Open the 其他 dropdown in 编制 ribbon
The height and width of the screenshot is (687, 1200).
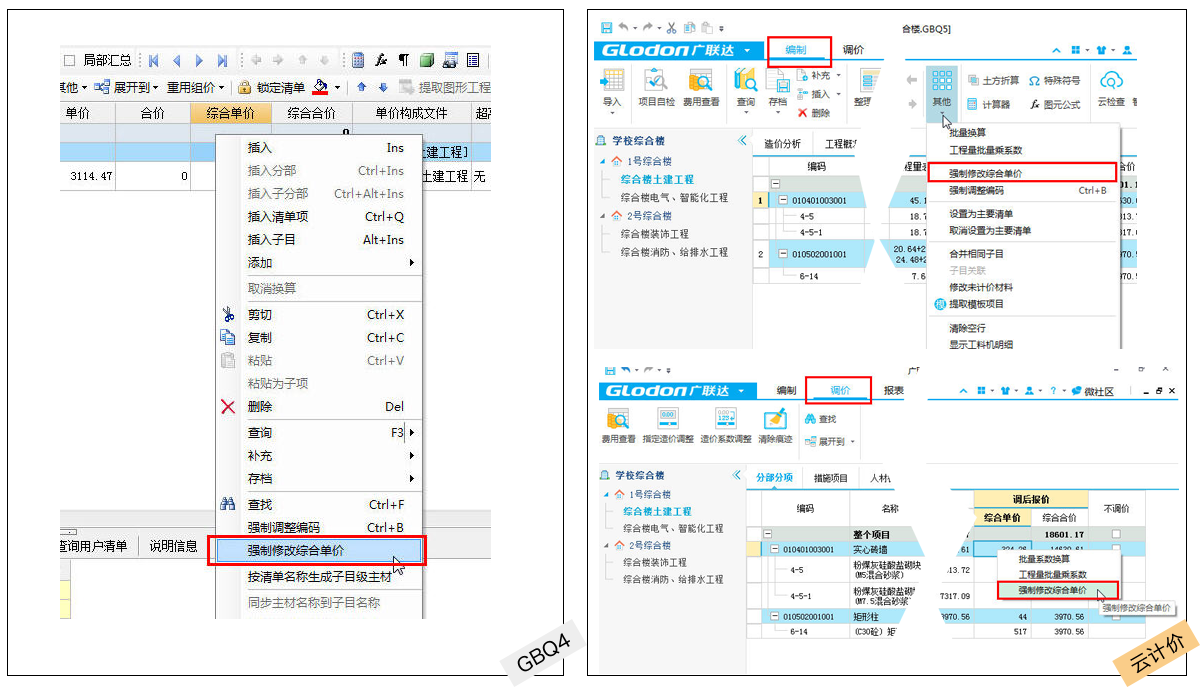[x=941, y=88]
